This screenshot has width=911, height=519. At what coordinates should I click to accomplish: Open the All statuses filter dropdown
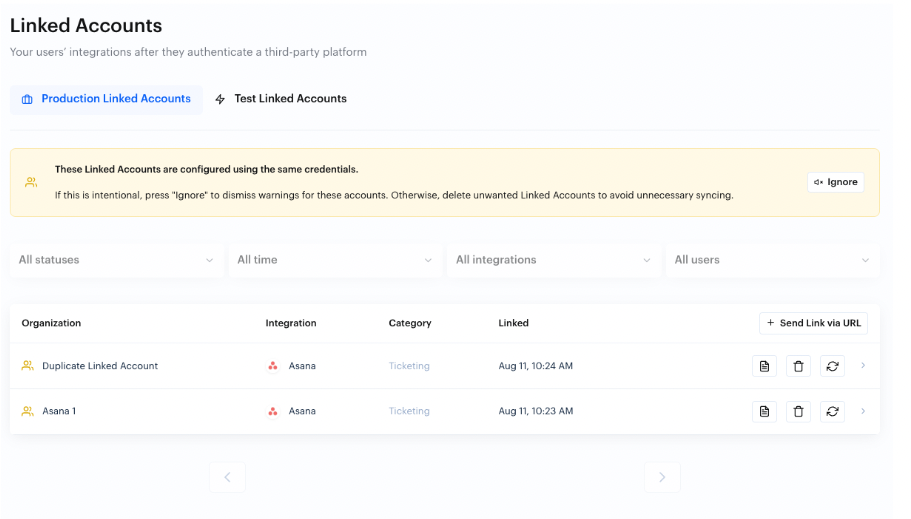pyautogui.click(x=116, y=260)
